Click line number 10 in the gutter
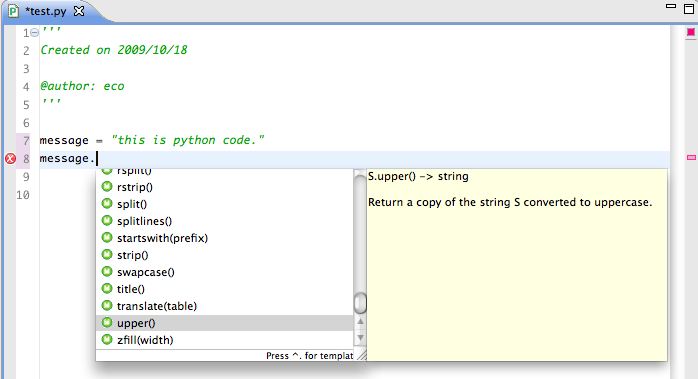Image resolution: width=698 pixels, height=379 pixels. (23, 195)
